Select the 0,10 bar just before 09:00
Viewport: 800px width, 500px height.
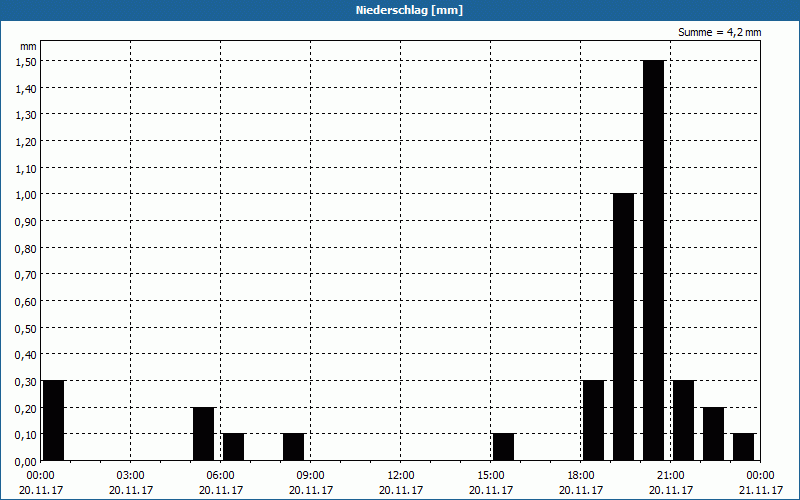(293, 447)
